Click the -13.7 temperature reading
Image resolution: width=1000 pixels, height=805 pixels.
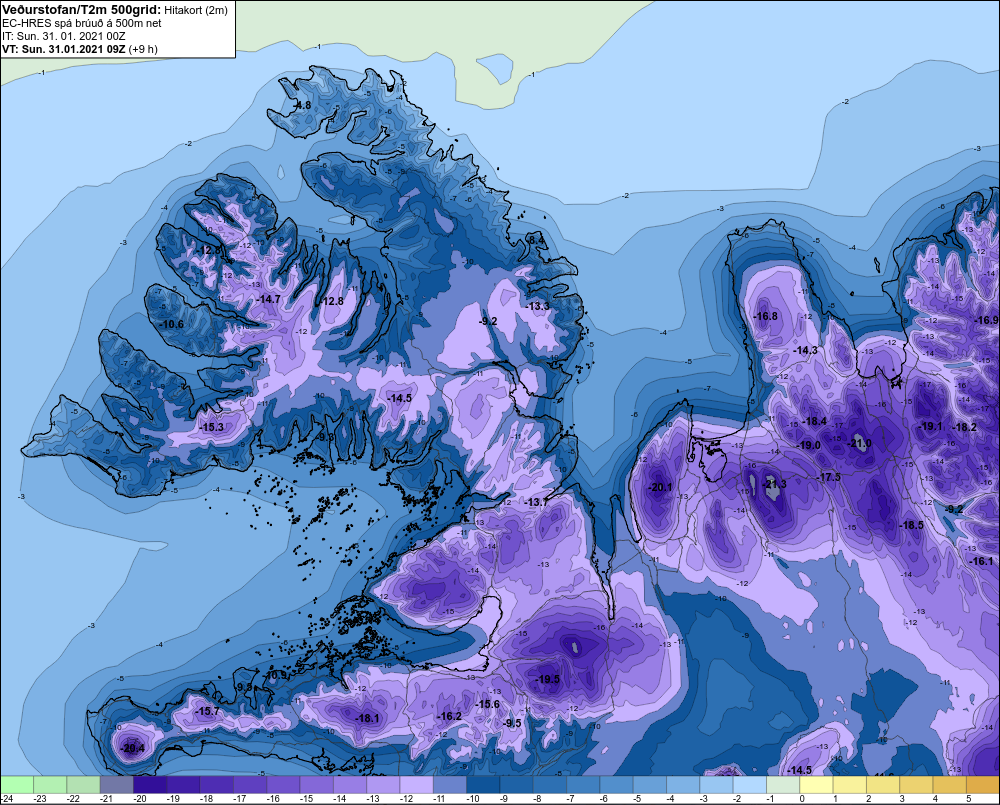point(536,503)
